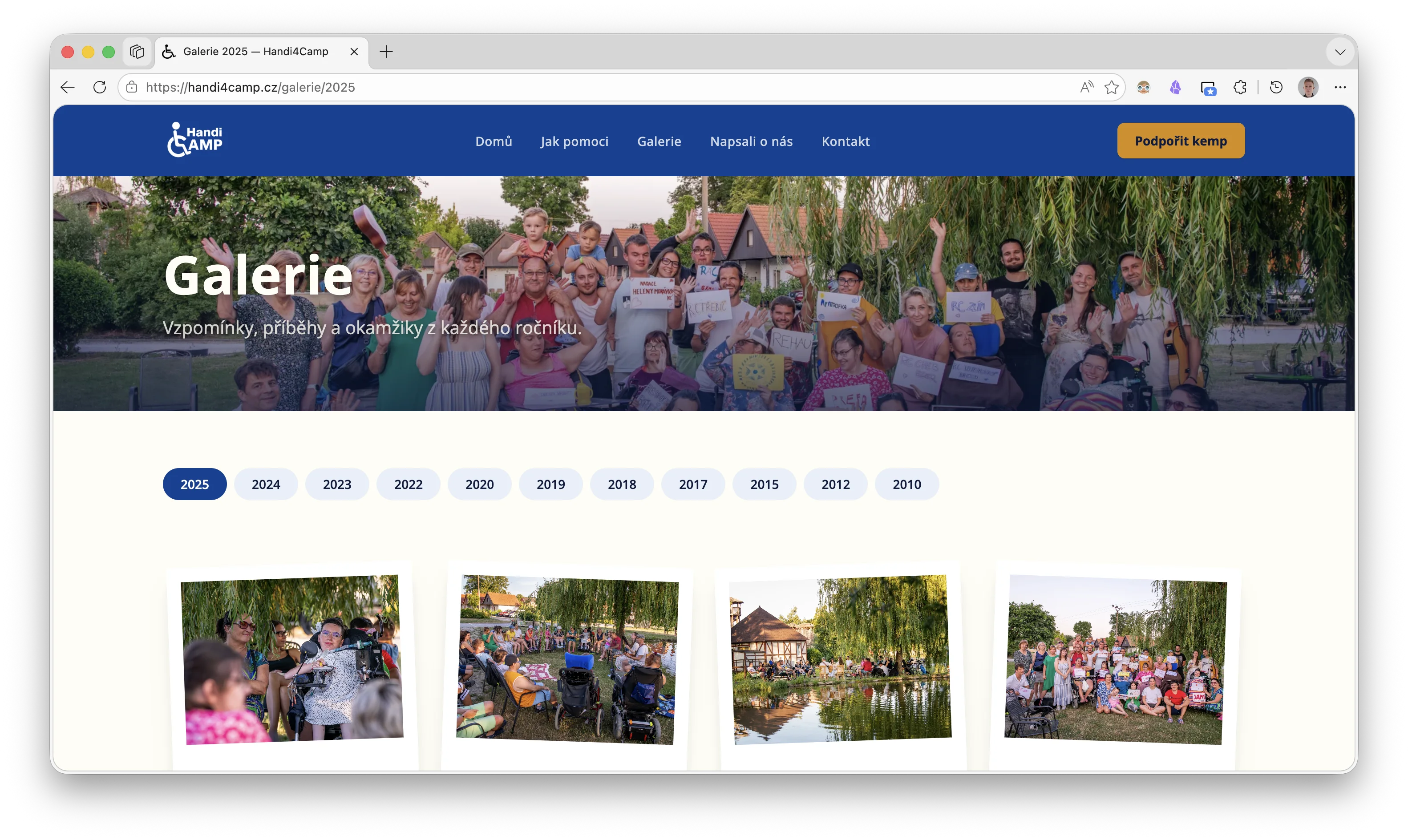This screenshot has width=1408, height=840.
Task: Open the three-dot browser settings menu
Action: [1339, 87]
